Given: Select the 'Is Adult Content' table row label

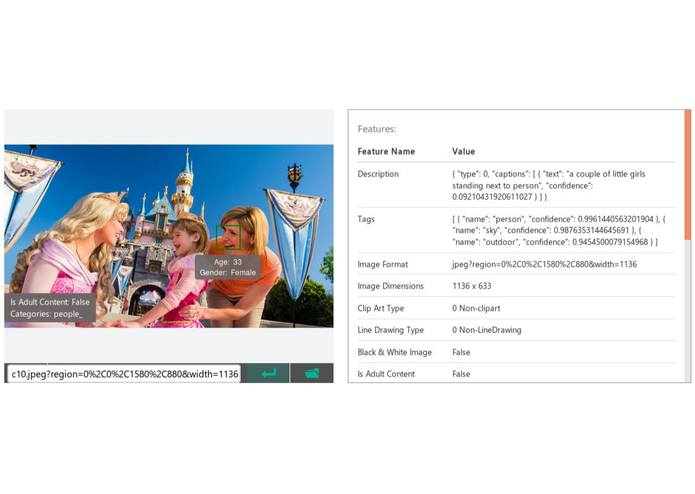Looking at the screenshot, I should coord(386,374).
